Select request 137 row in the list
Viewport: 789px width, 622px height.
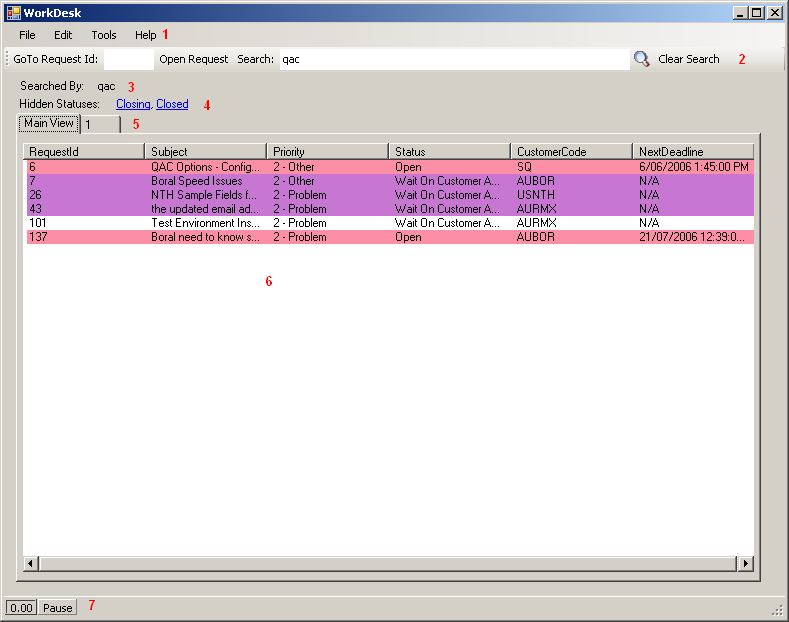click(200, 237)
